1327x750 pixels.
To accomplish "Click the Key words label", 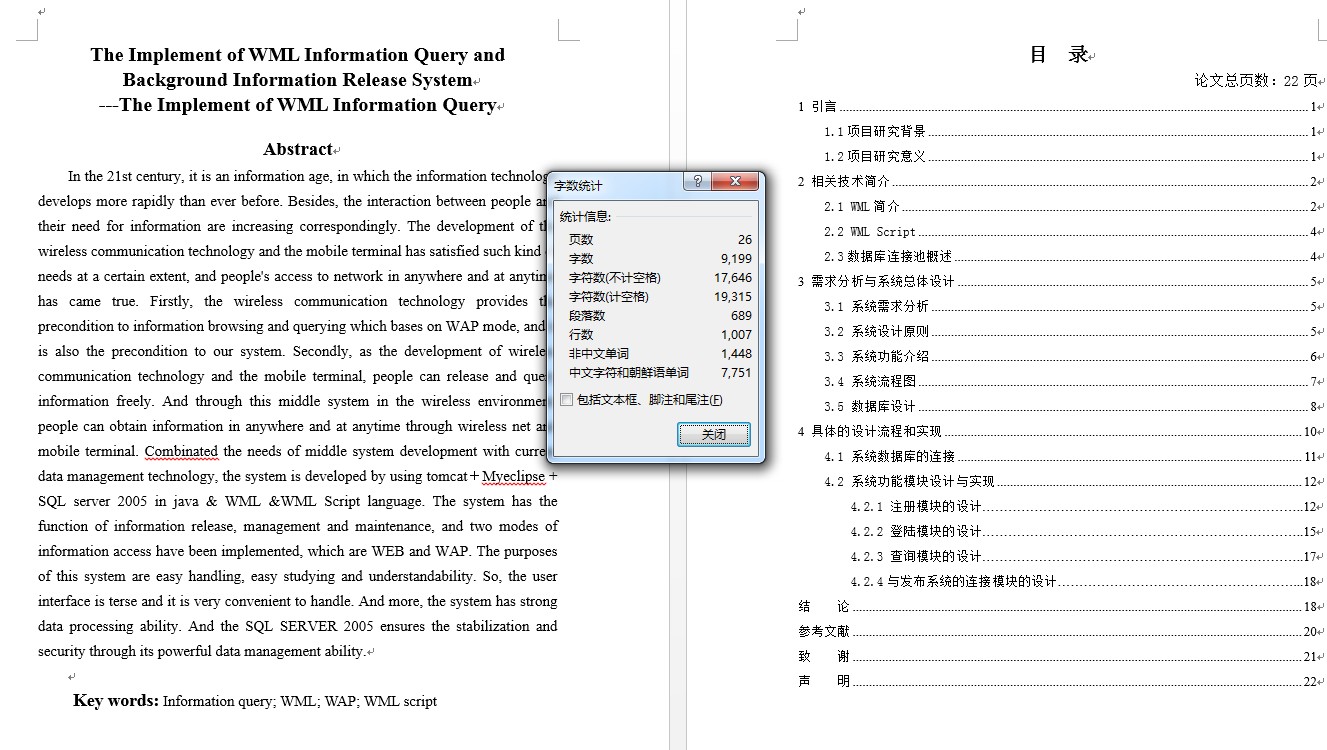I will click(116, 700).
